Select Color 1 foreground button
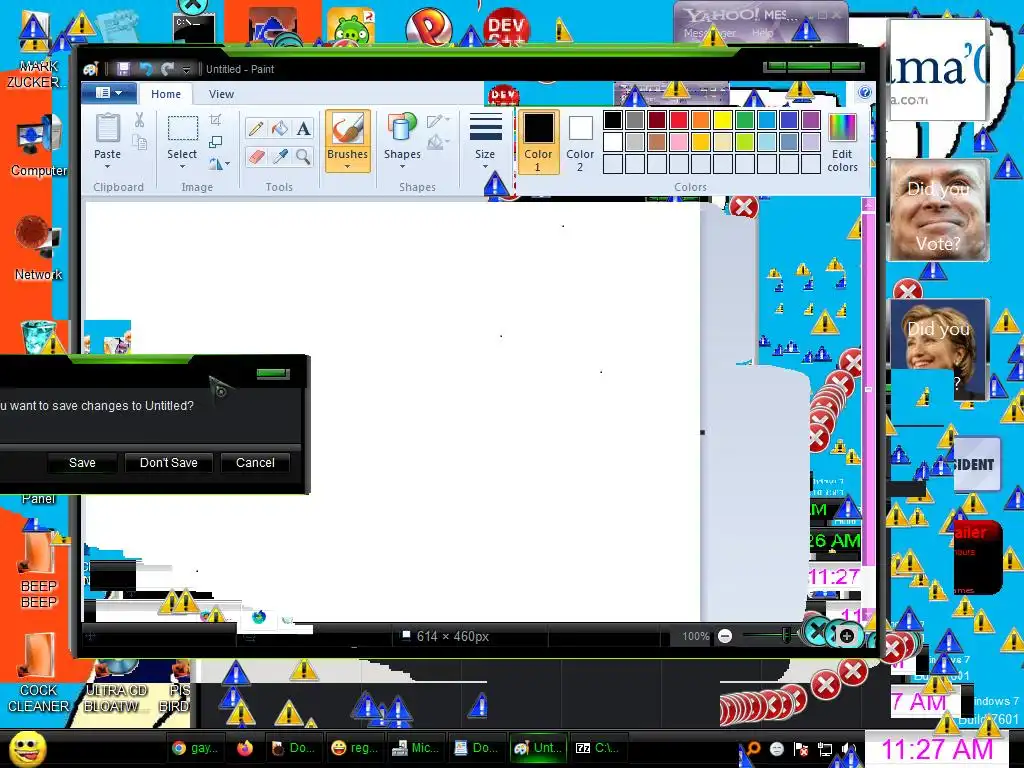 [x=538, y=142]
